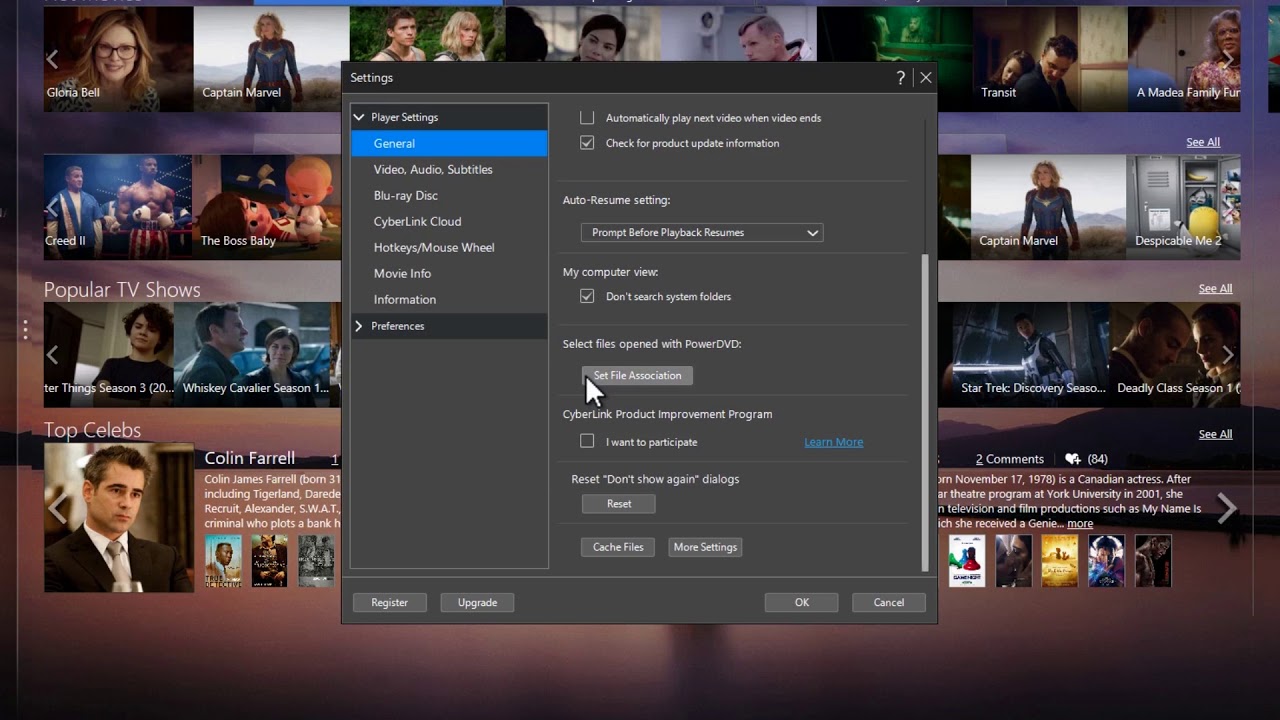Open The Boss Baby thumbnail
This screenshot has height=720, width=1280.
pyautogui.click(x=267, y=207)
